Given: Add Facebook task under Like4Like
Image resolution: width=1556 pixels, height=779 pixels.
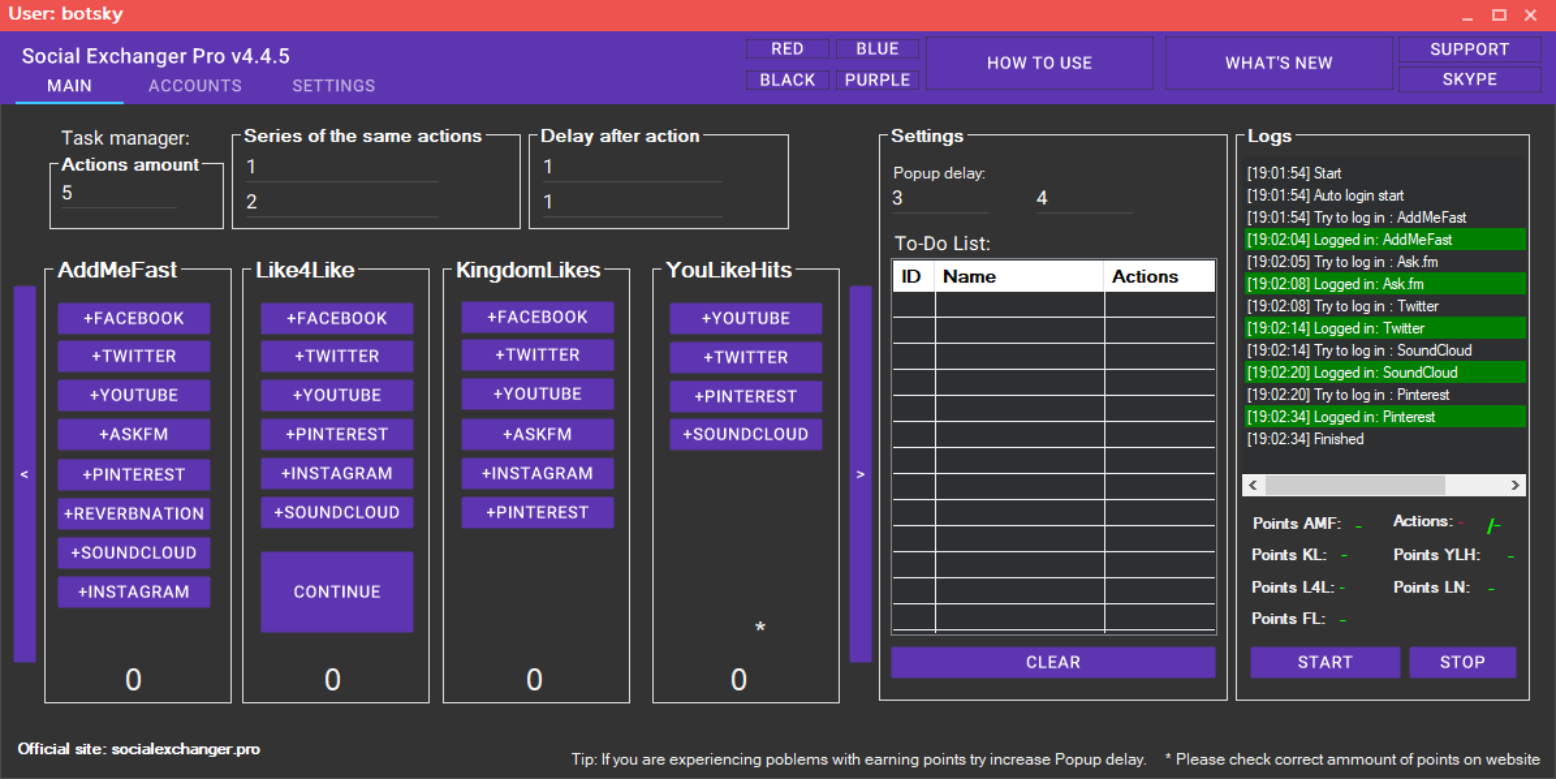Looking at the screenshot, I should coord(337,319).
